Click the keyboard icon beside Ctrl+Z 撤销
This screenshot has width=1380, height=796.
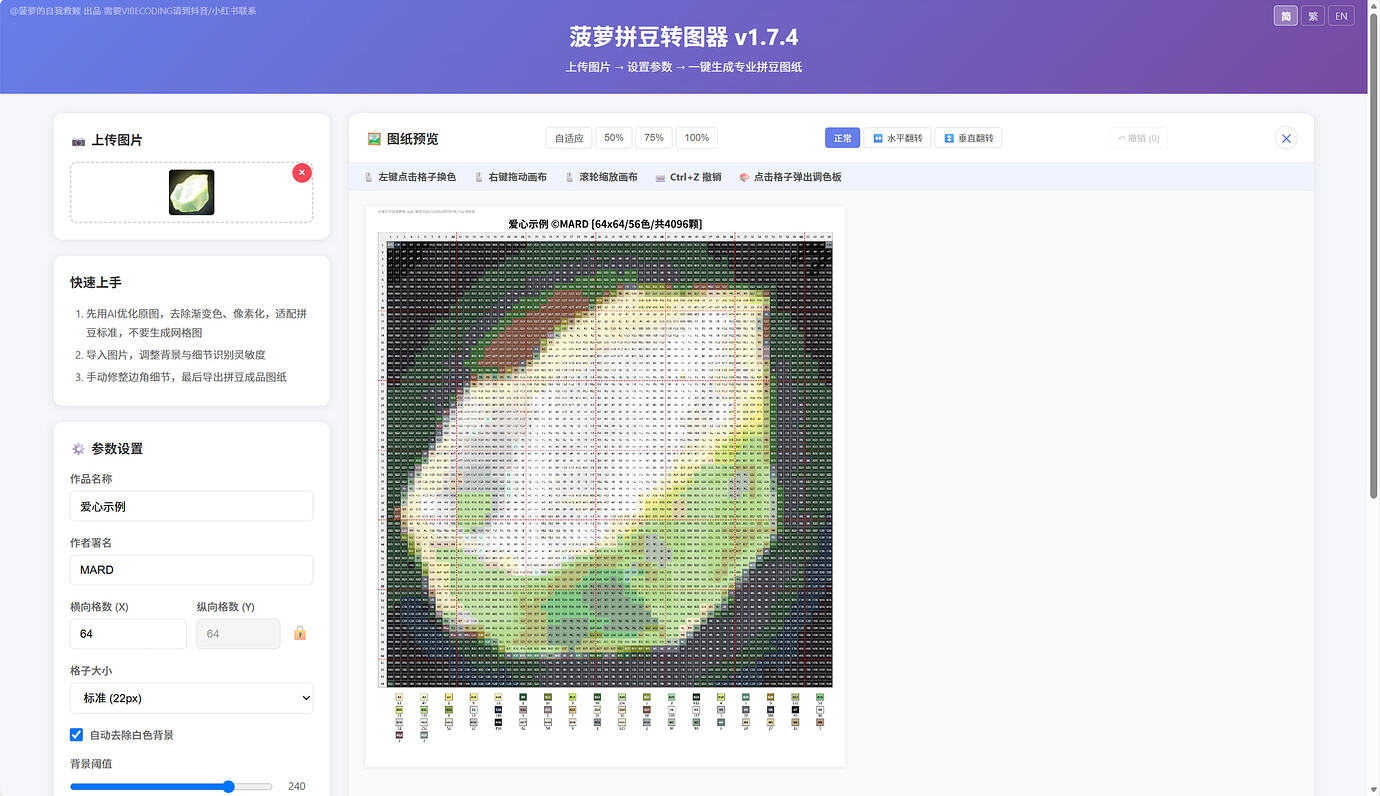[660, 177]
